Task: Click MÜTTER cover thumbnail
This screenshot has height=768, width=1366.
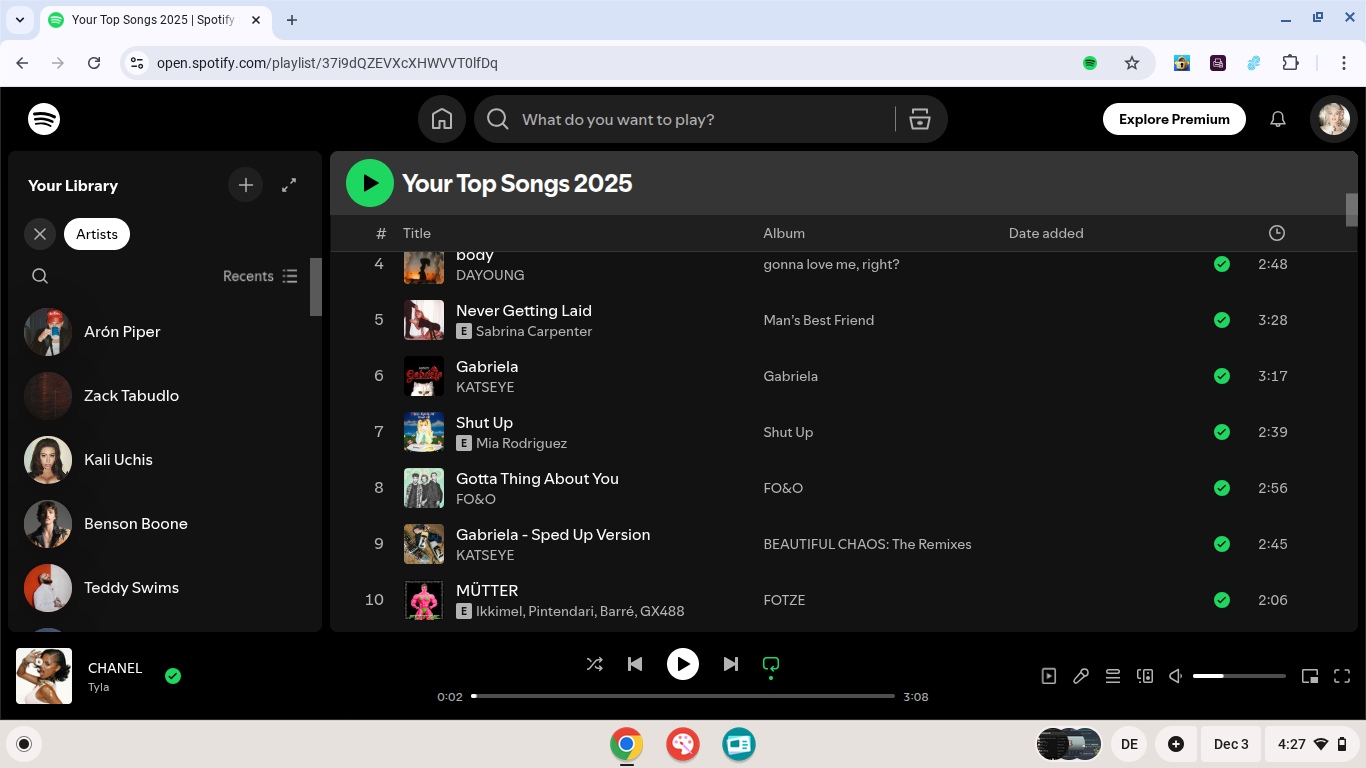Action: click(424, 600)
